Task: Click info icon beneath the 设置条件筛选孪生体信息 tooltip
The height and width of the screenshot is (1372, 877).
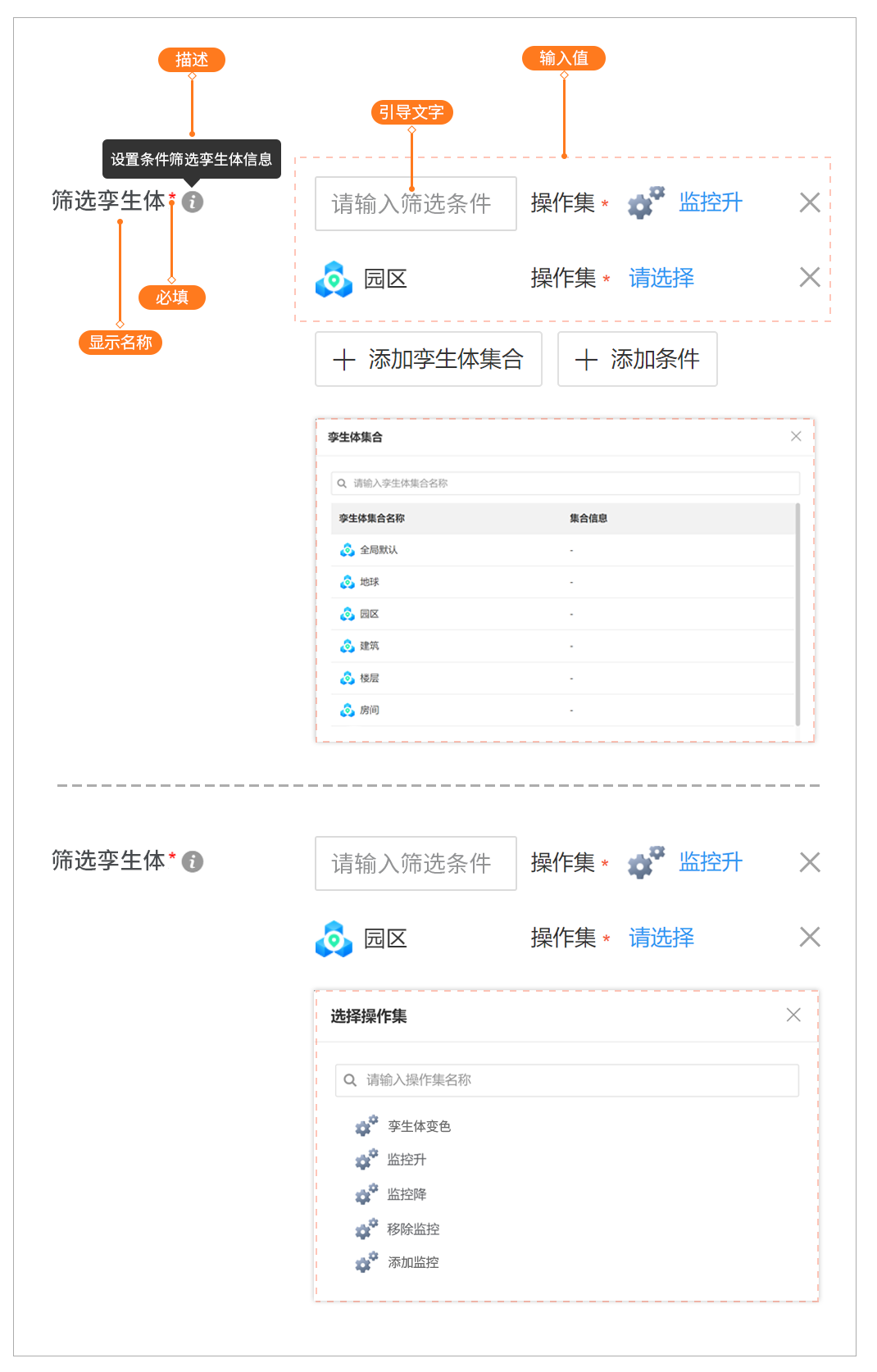Action: click(193, 202)
